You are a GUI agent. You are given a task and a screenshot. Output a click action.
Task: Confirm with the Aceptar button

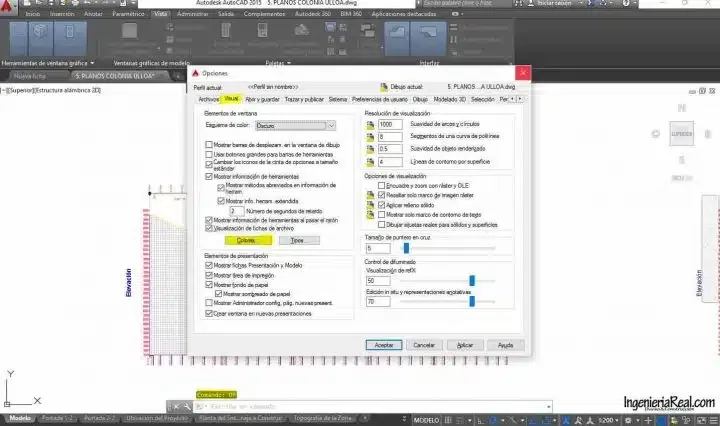click(384, 345)
